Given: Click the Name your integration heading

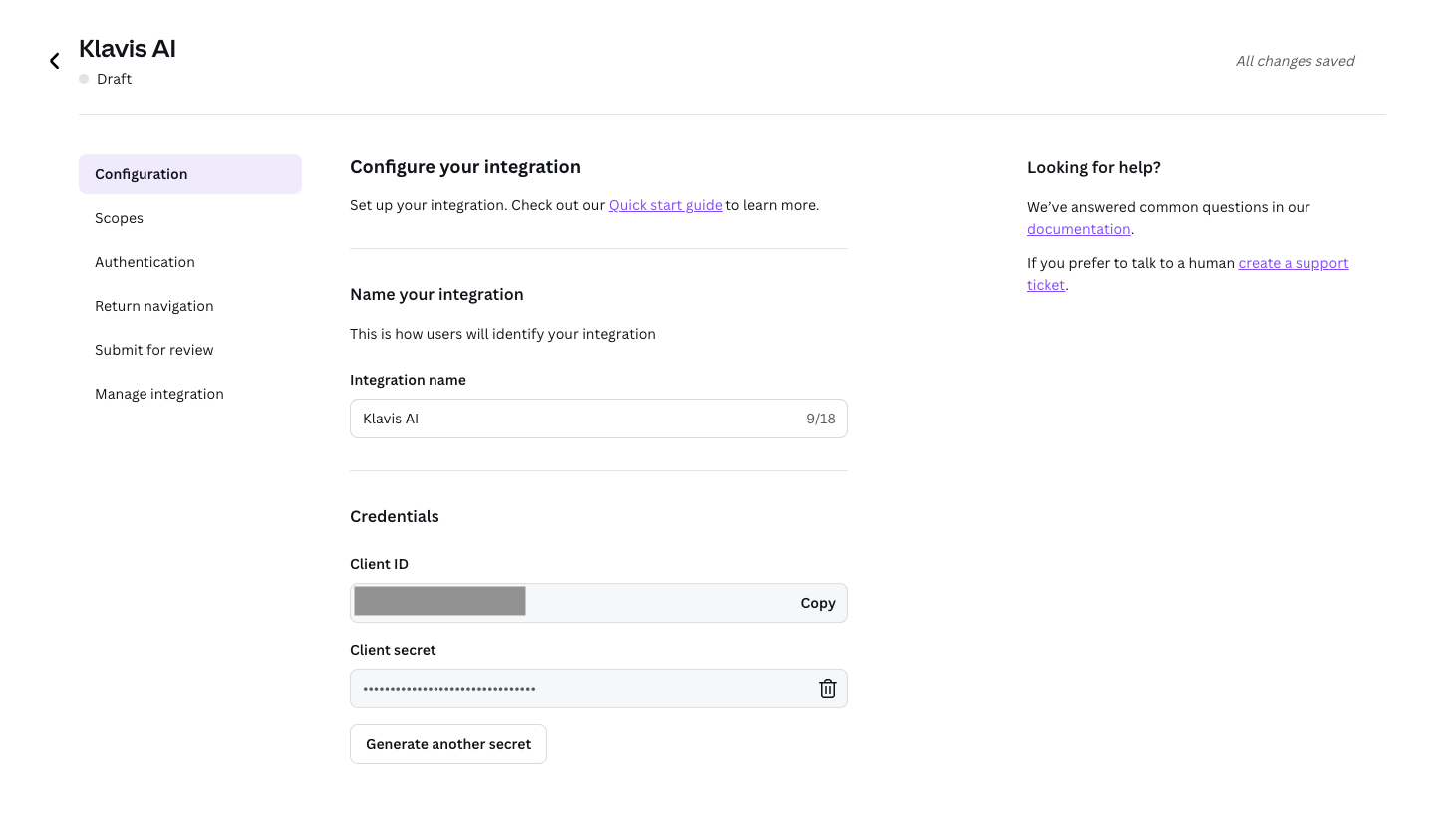Looking at the screenshot, I should click(436, 294).
